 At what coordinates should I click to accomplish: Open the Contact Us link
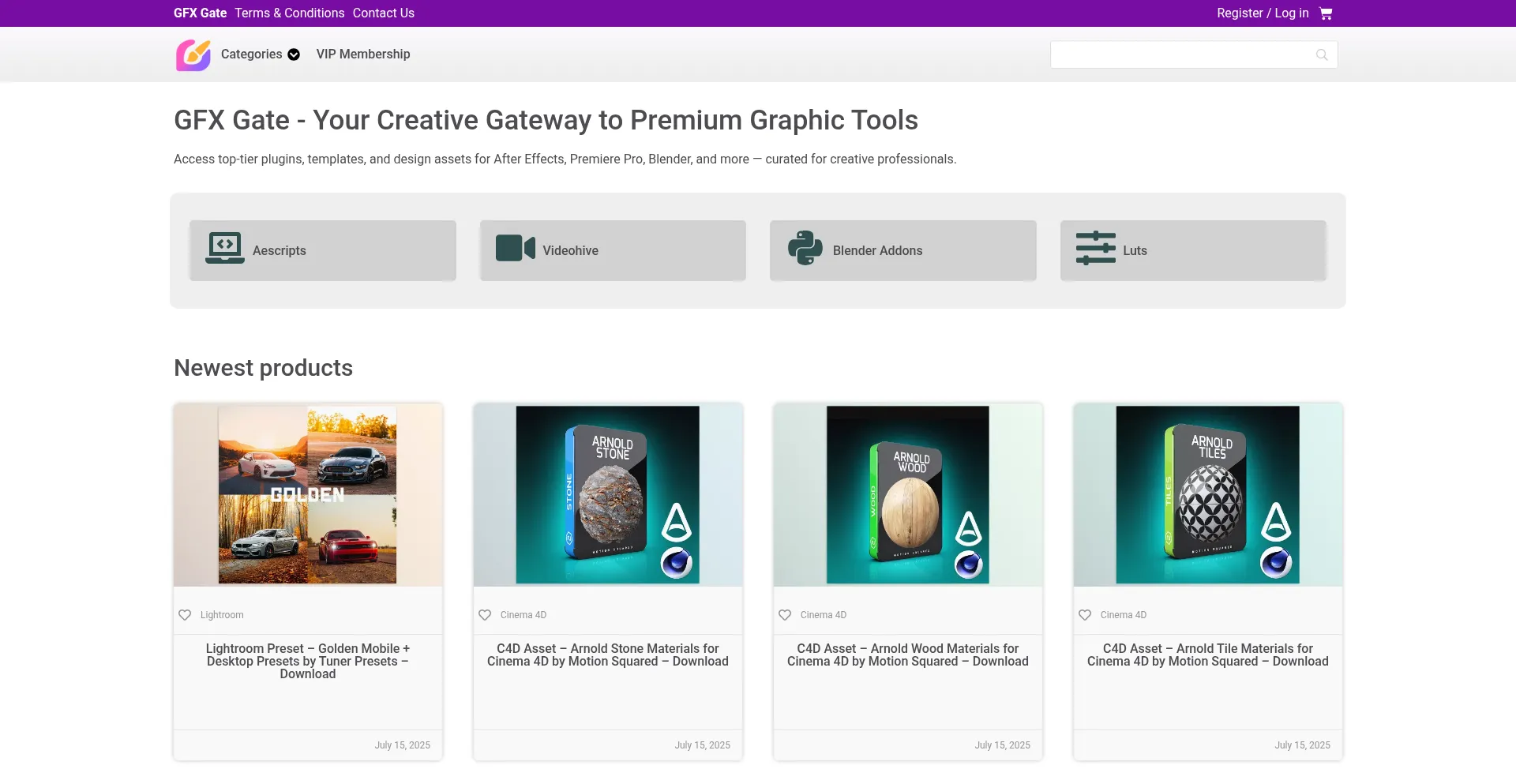383,13
